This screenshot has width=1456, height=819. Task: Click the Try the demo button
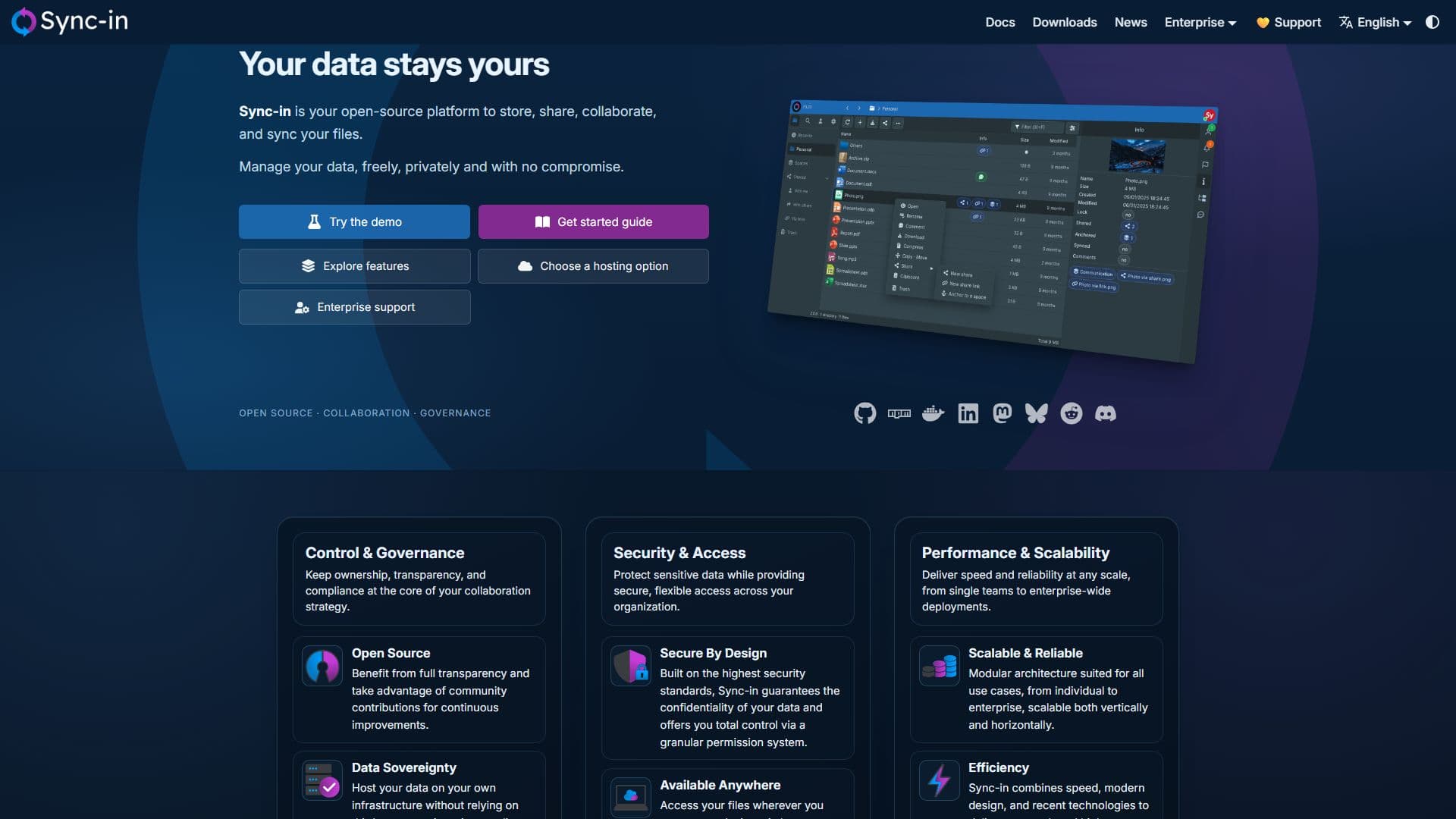point(354,221)
